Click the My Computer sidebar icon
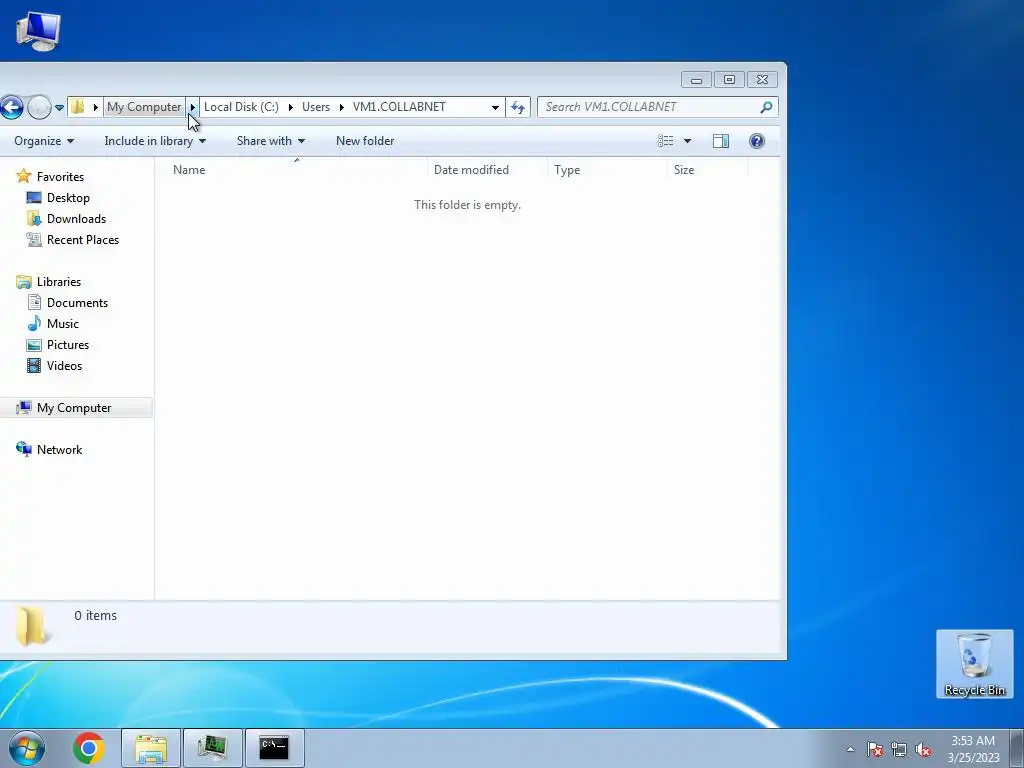This screenshot has width=1024, height=768. coord(24,408)
